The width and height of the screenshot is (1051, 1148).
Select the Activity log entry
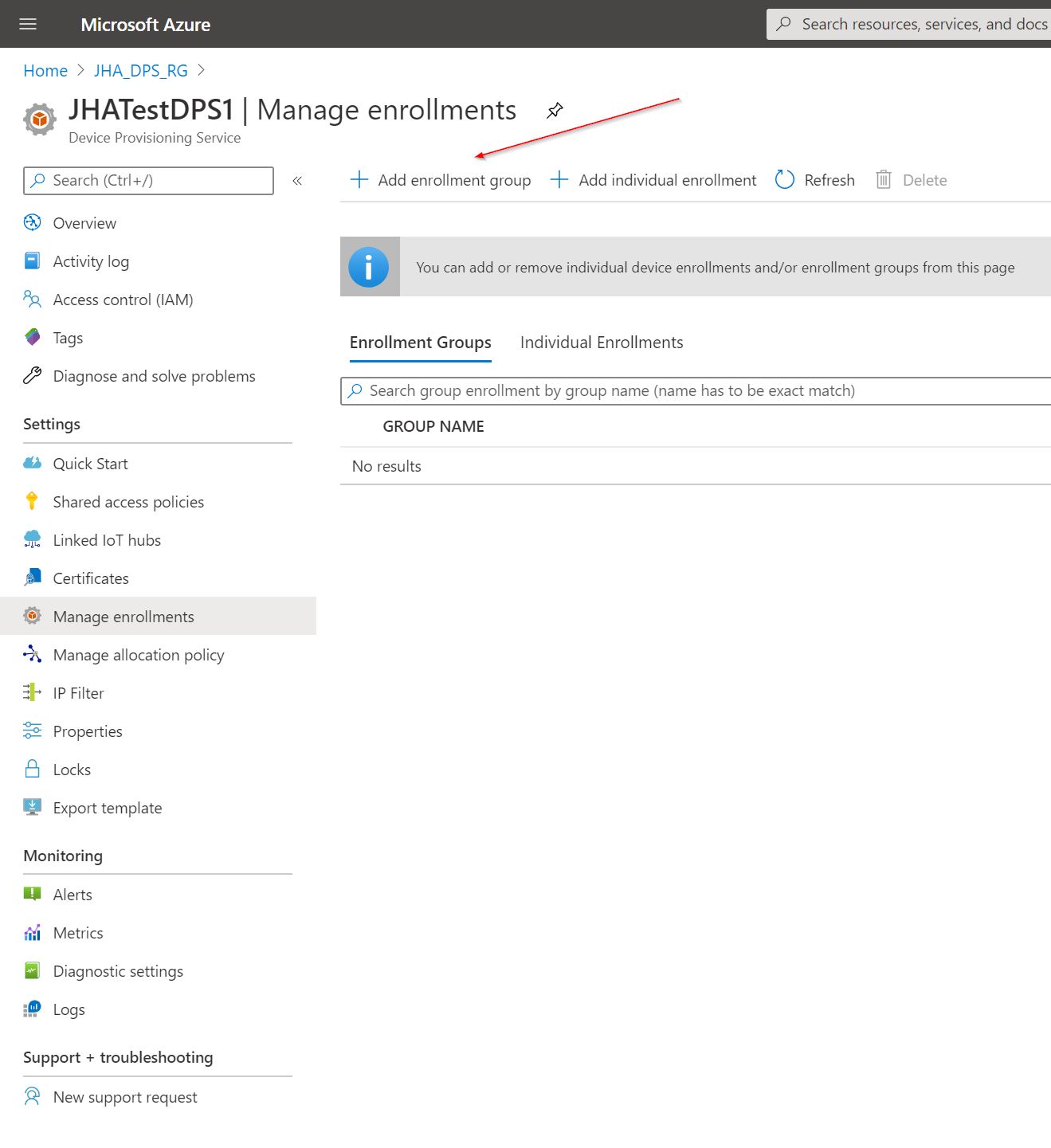(91, 261)
